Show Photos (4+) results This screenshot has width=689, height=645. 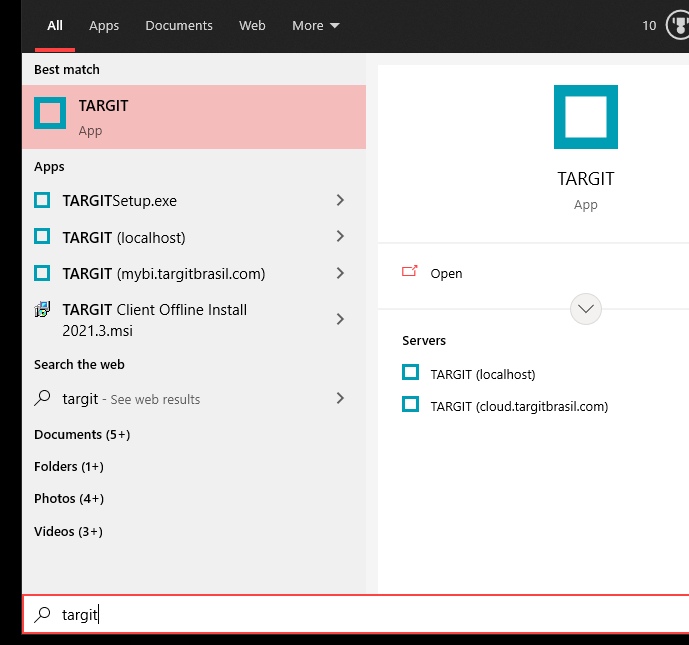point(69,498)
